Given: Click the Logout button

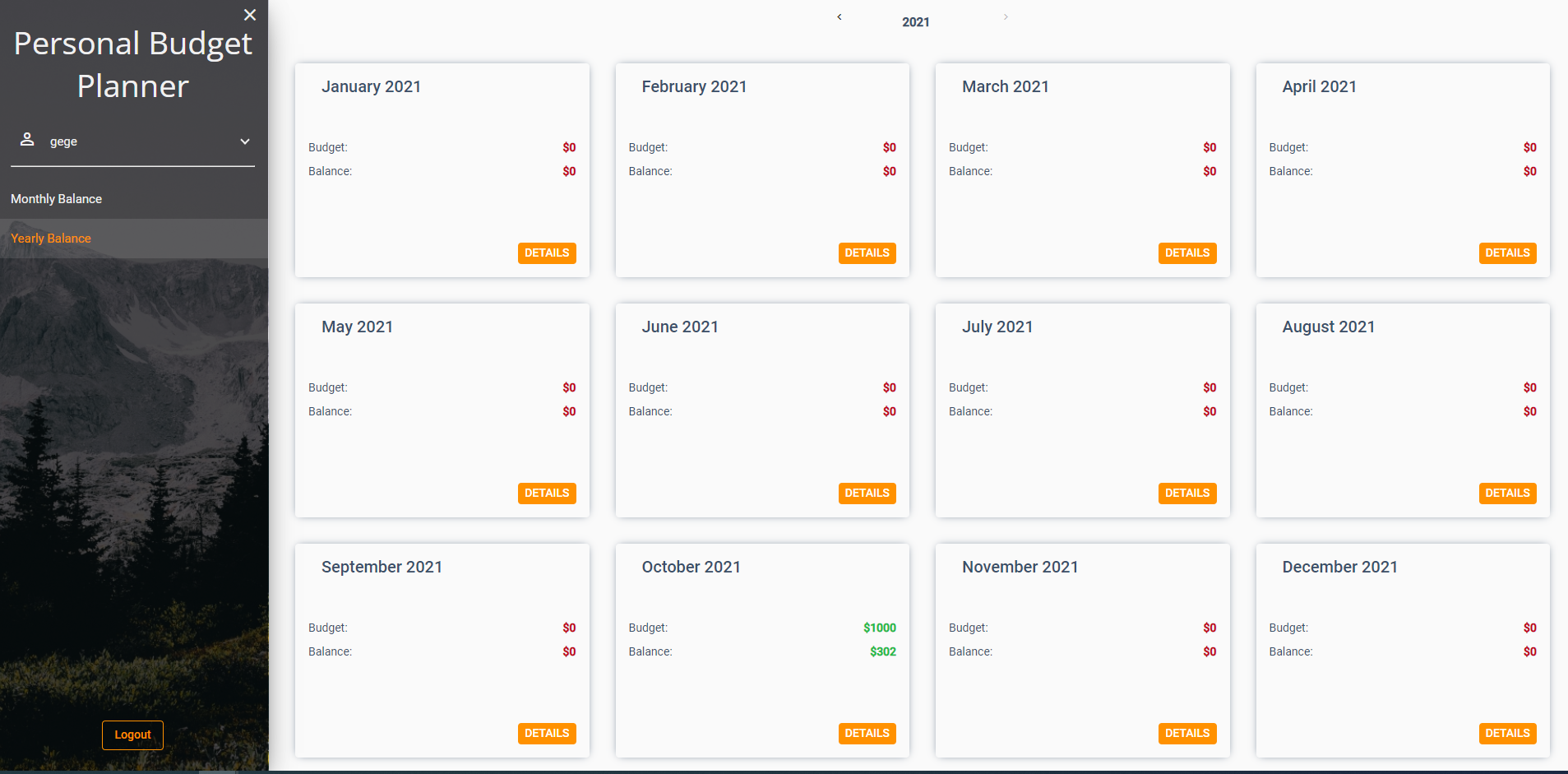Looking at the screenshot, I should [132, 735].
